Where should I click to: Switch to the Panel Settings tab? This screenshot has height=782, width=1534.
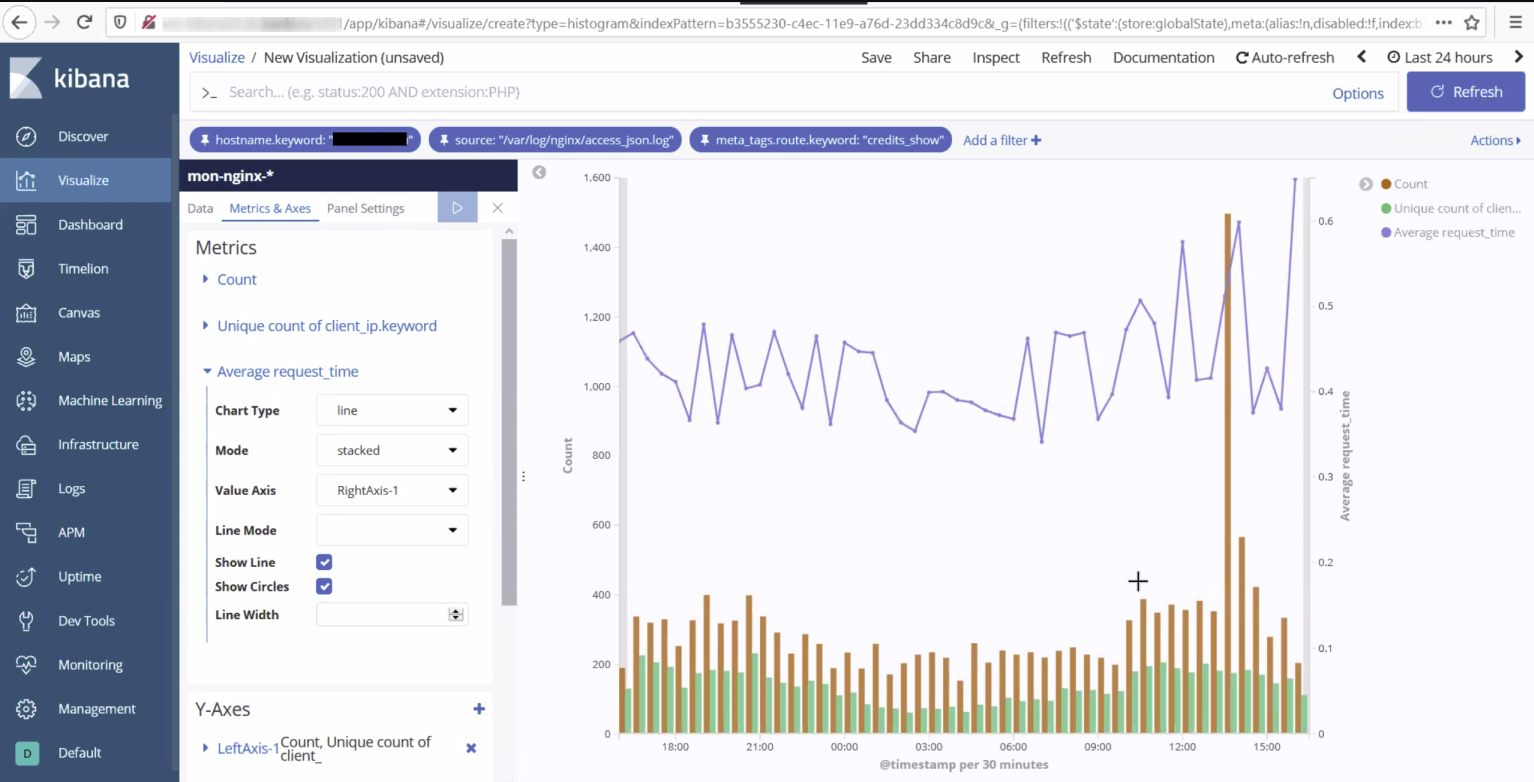click(365, 209)
